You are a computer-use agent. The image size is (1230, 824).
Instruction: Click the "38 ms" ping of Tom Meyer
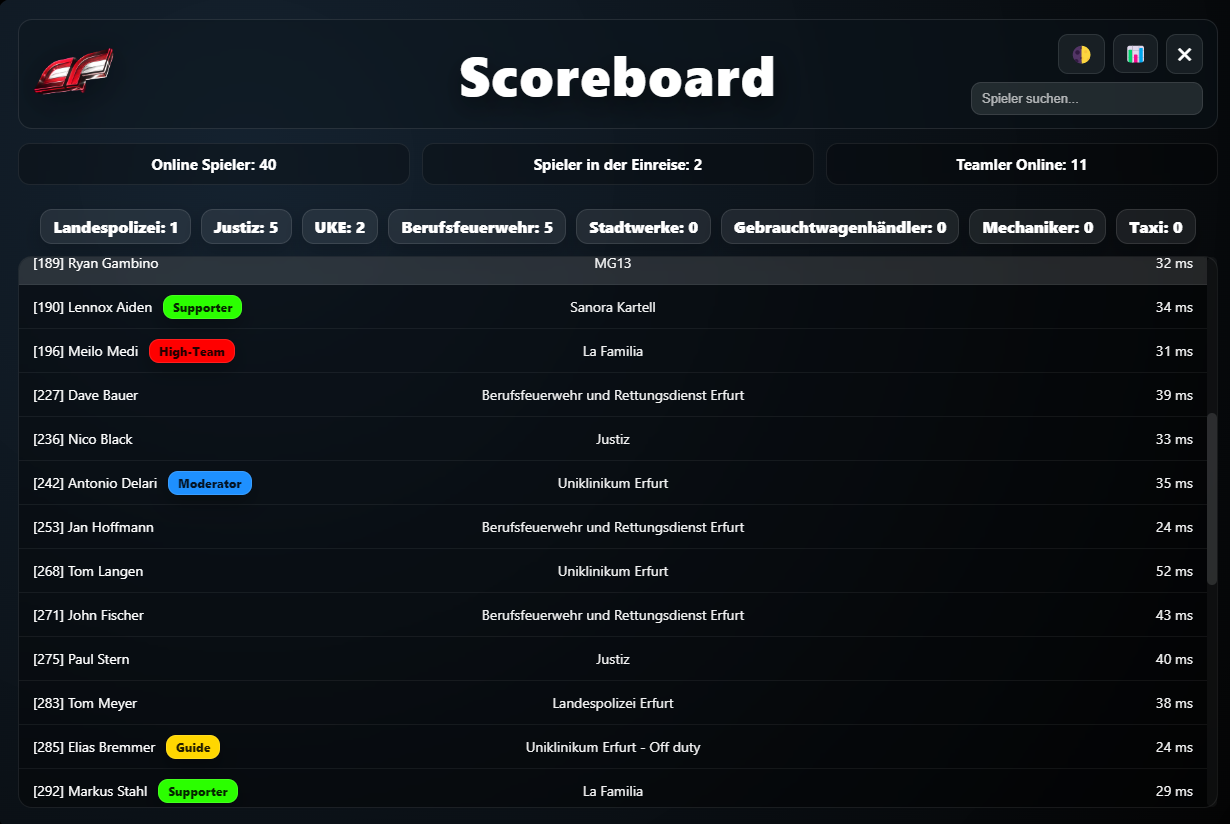click(1174, 703)
